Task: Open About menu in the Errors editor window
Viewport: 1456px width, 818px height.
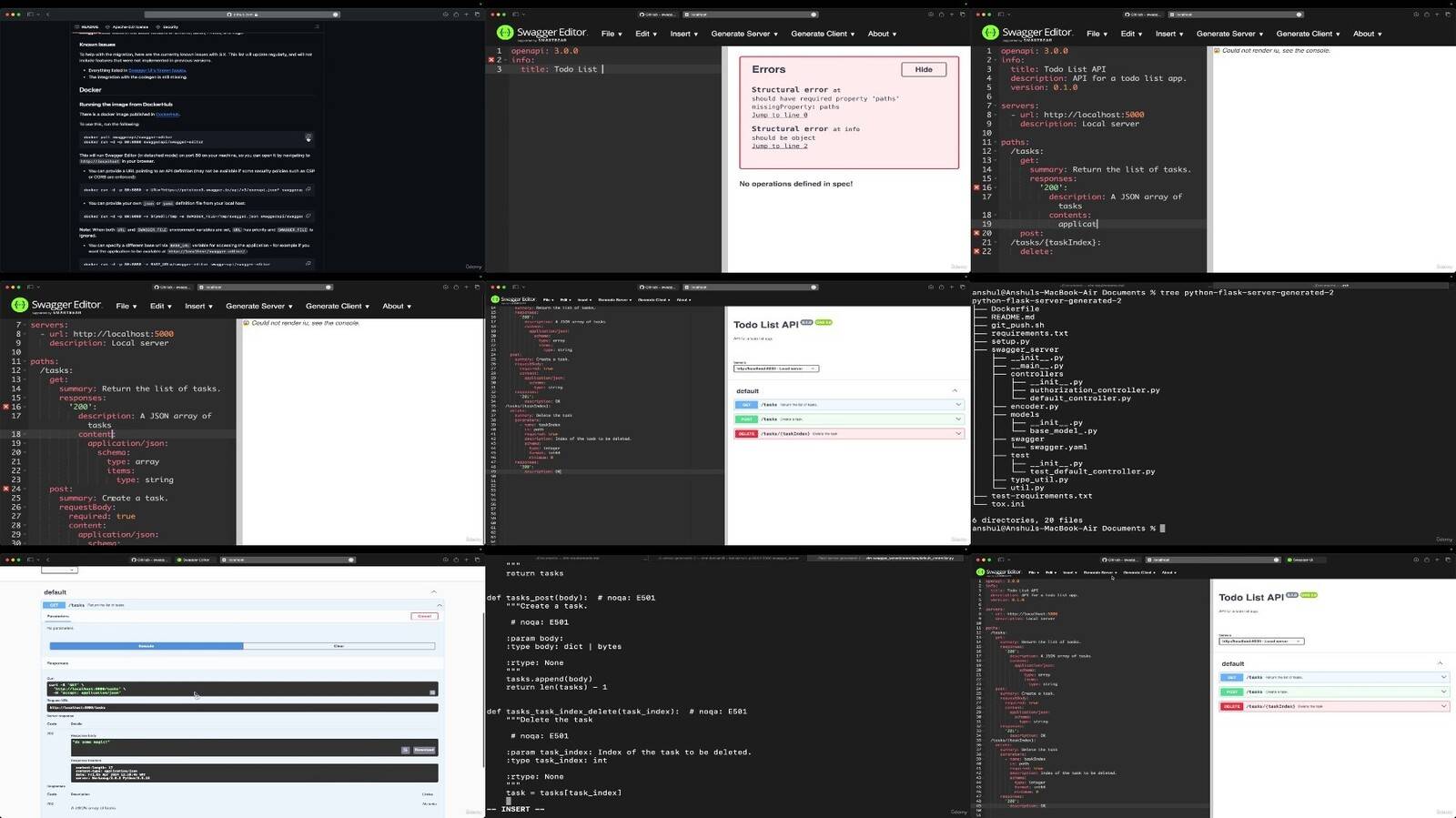Action: click(882, 34)
